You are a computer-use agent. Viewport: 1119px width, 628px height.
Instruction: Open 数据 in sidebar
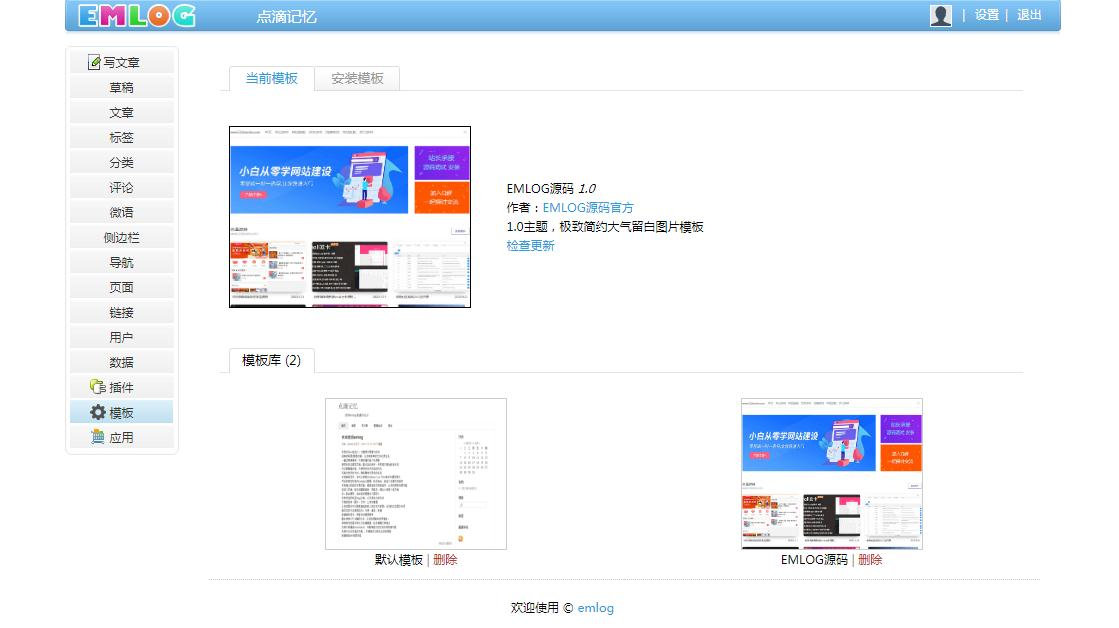pos(121,362)
